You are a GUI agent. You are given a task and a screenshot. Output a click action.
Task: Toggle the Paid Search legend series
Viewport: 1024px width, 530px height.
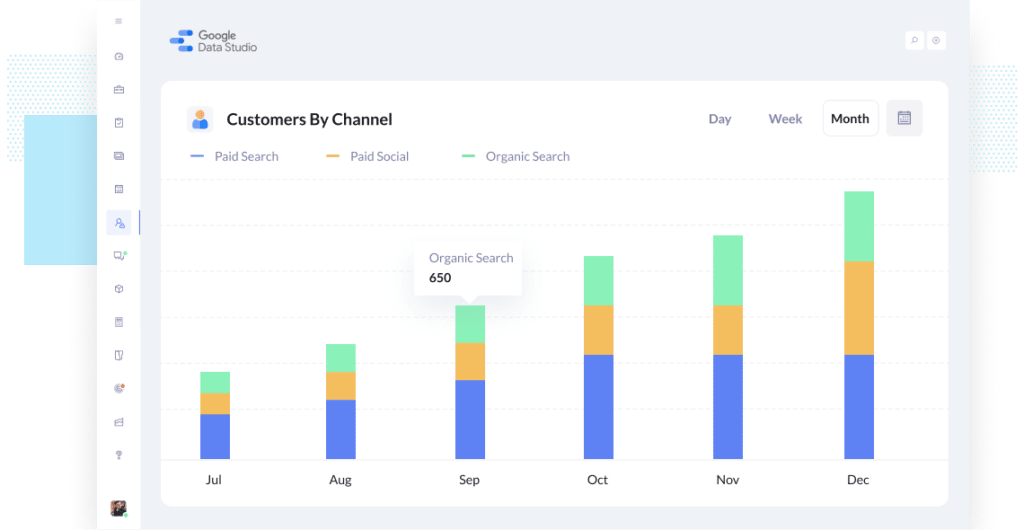coord(234,157)
